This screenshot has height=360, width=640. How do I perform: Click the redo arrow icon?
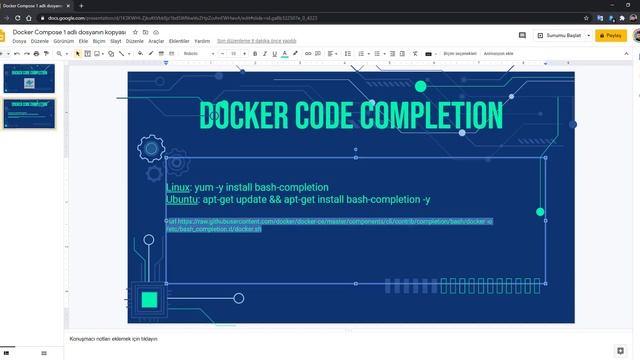27,53
